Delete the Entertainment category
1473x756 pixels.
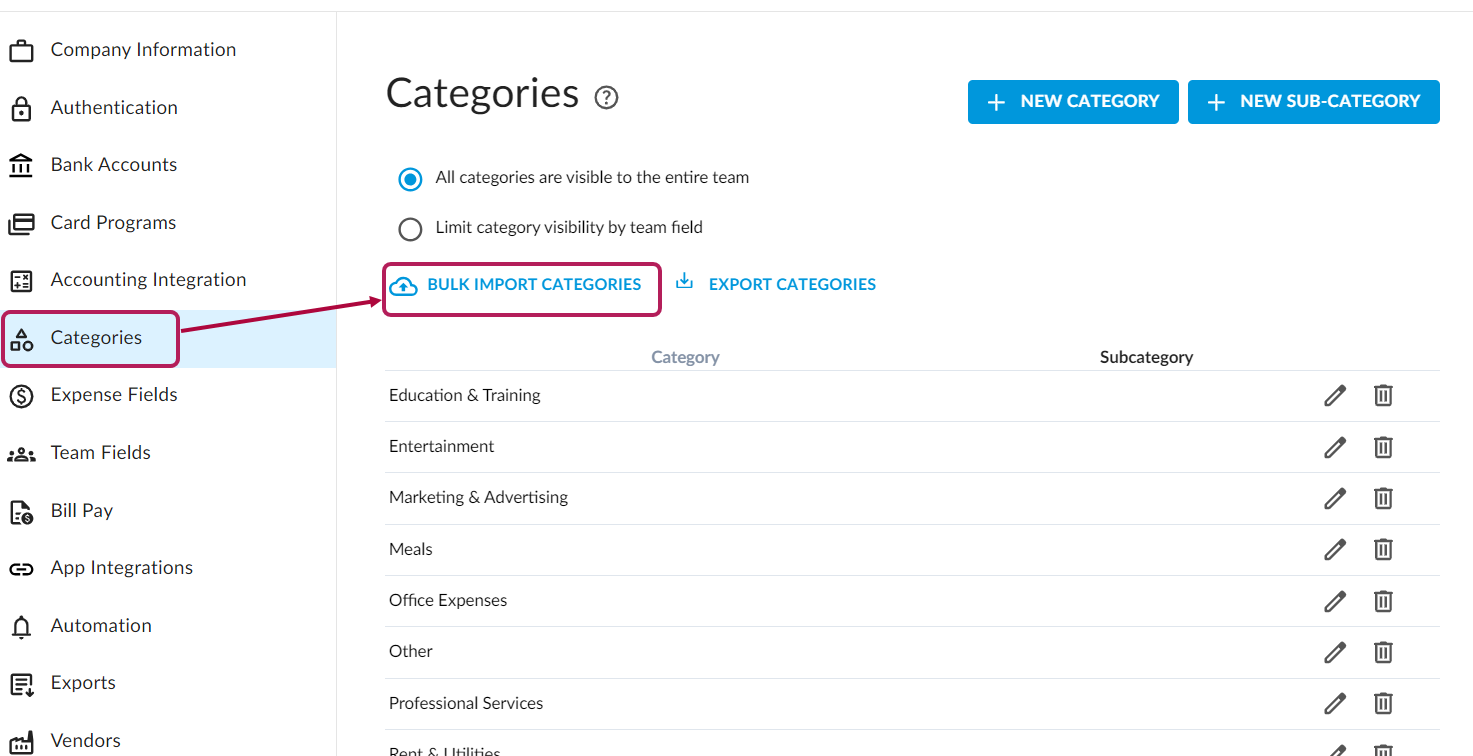pyautogui.click(x=1382, y=447)
